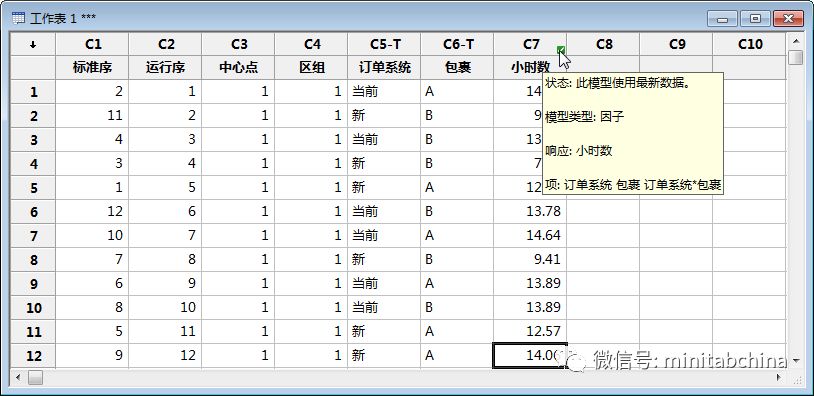Minimize the worksheet window
Image resolution: width=814 pixels, height=396 pixels.
[x=722, y=19]
